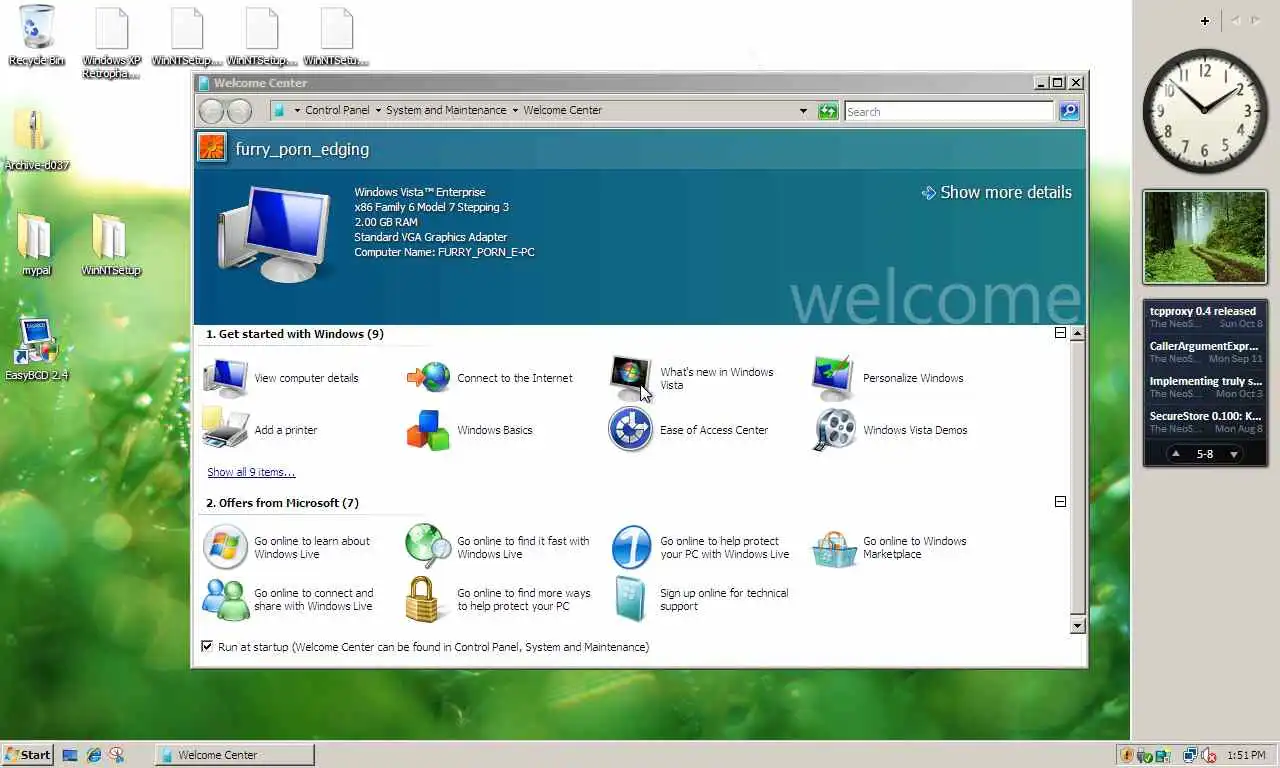Open Ease of Access Center item
1280x768 pixels.
[x=688, y=430]
